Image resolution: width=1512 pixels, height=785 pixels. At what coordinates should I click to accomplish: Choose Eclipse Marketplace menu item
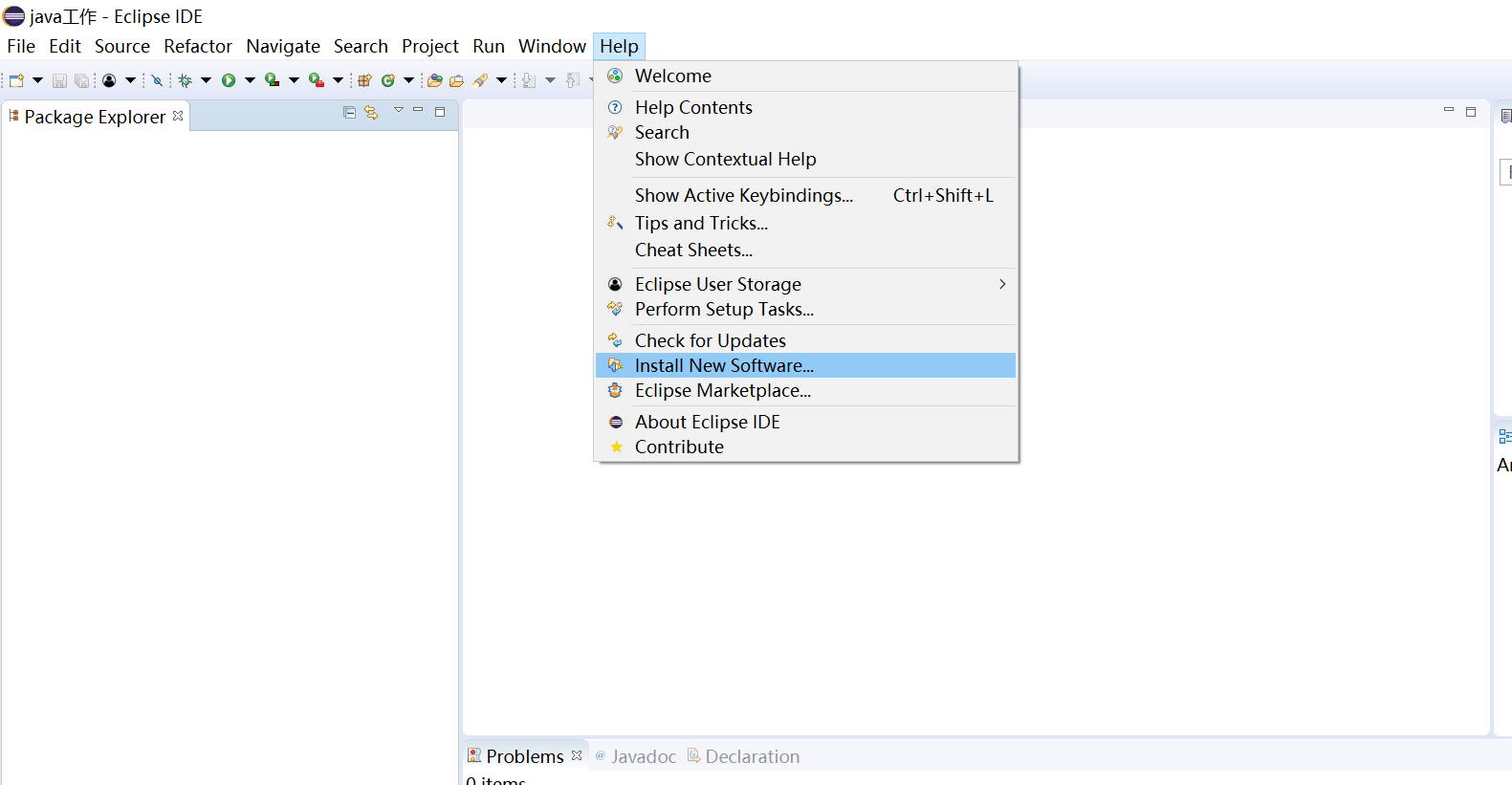(805, 390)
